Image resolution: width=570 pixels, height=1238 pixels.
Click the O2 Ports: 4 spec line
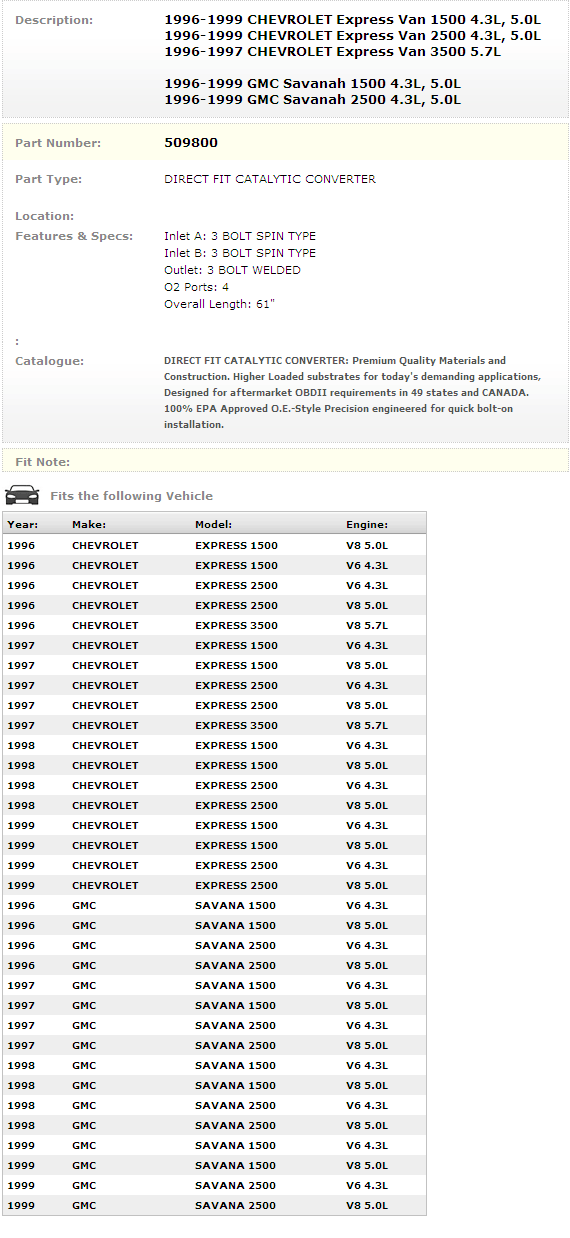tap(196, 287)
